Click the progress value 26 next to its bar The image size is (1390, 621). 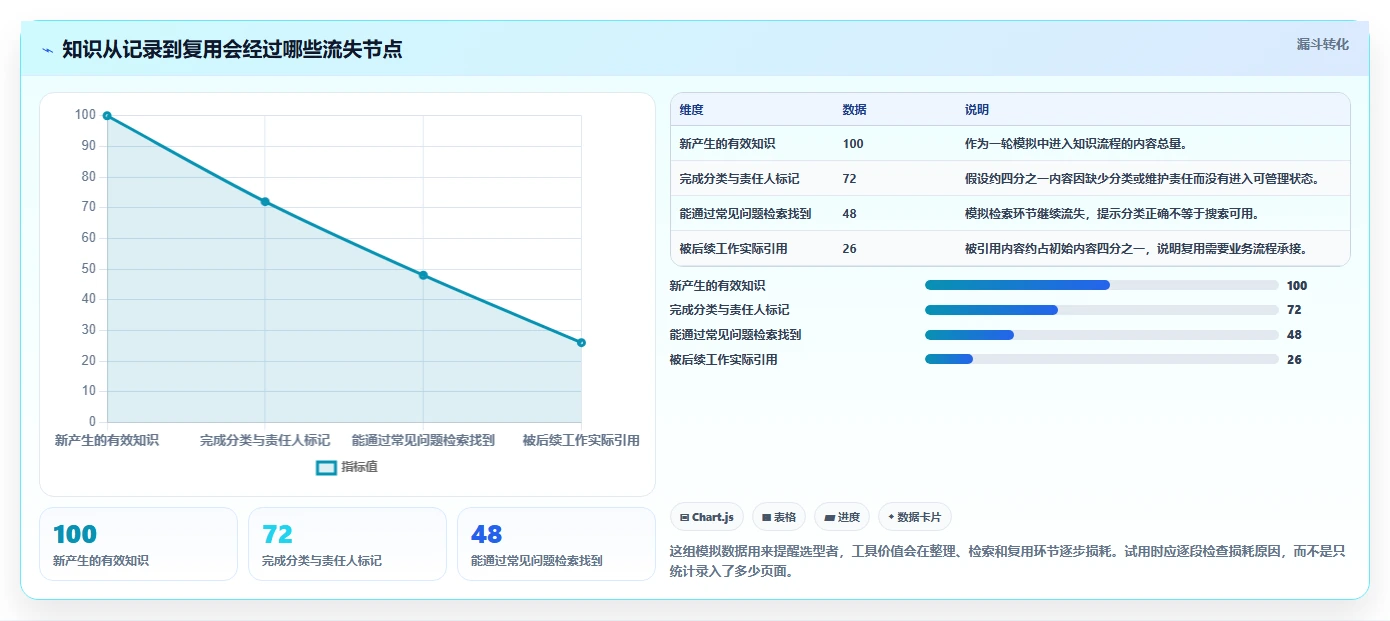click(1294, 360)
